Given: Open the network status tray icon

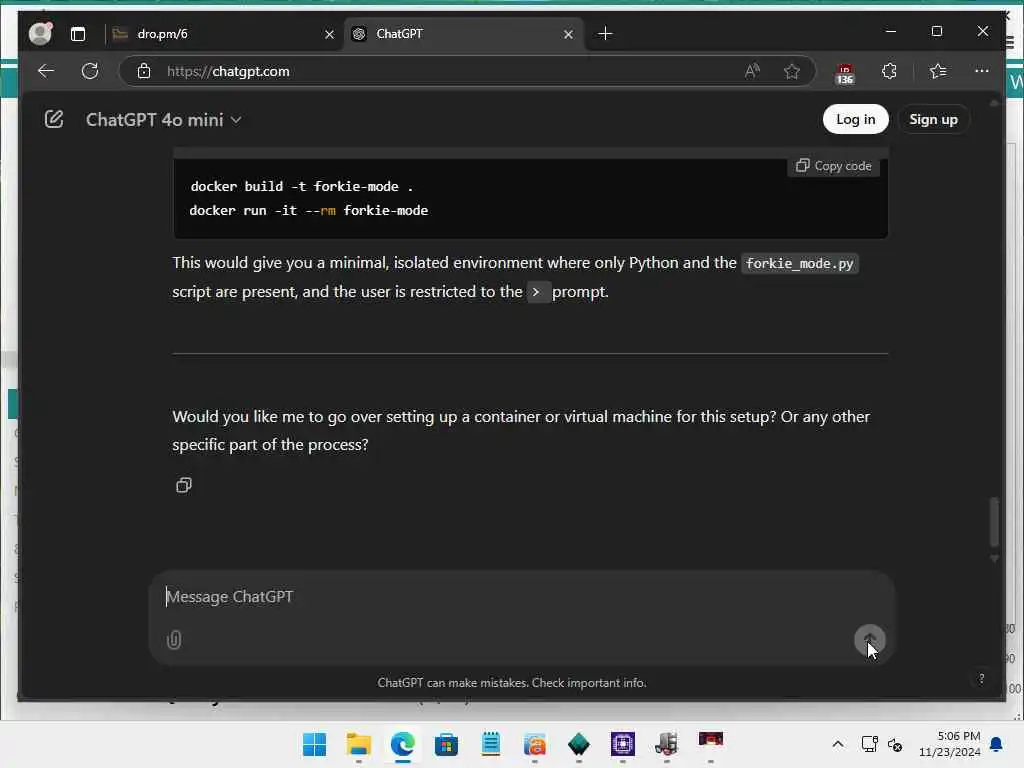Looking at the screenshot, I should click(869, 744).
